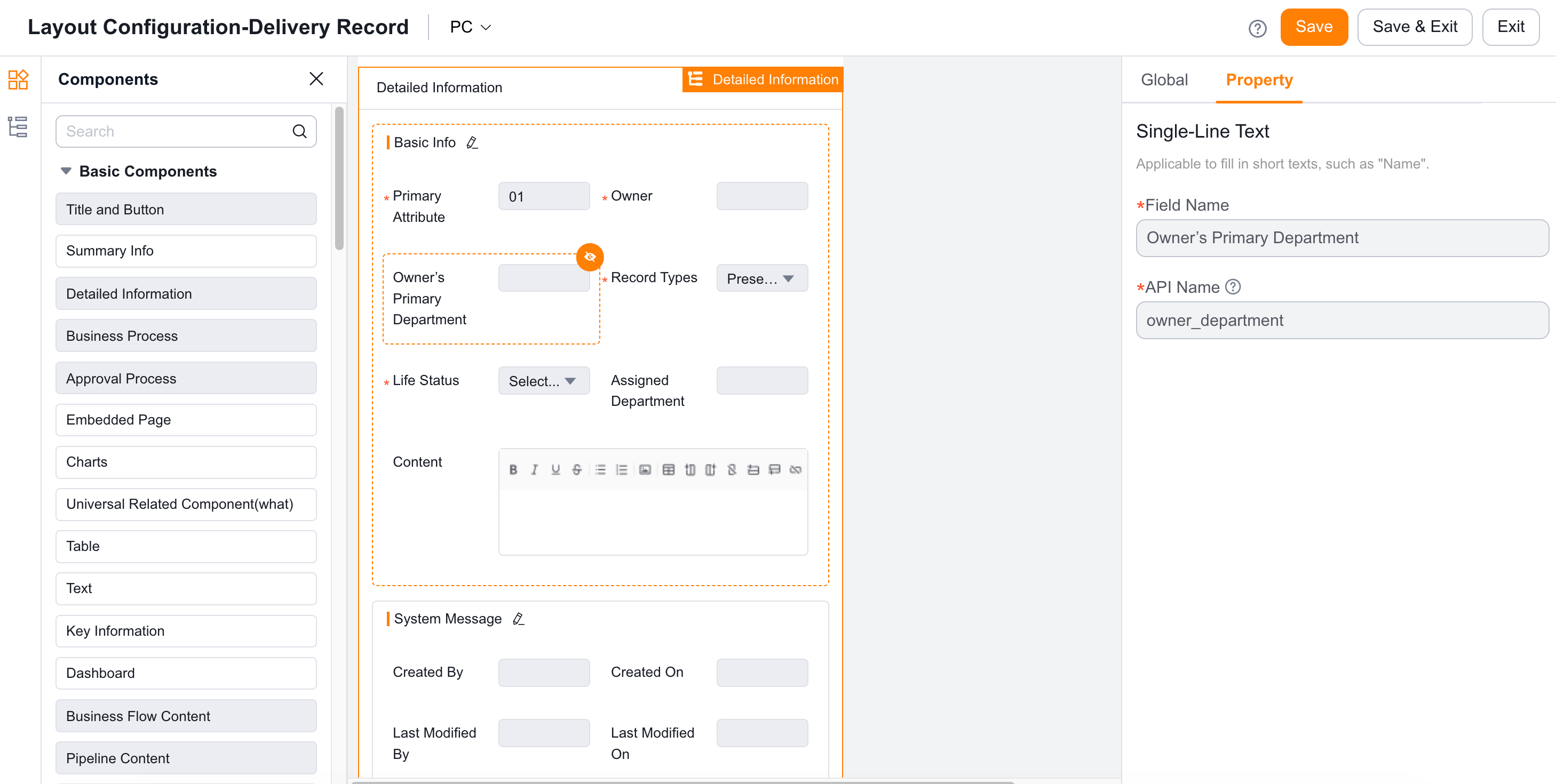This screenshot has width=1556, height=784.
Task: Select the Property tab
Action: pyautogui.click(x=1259, y=79)
